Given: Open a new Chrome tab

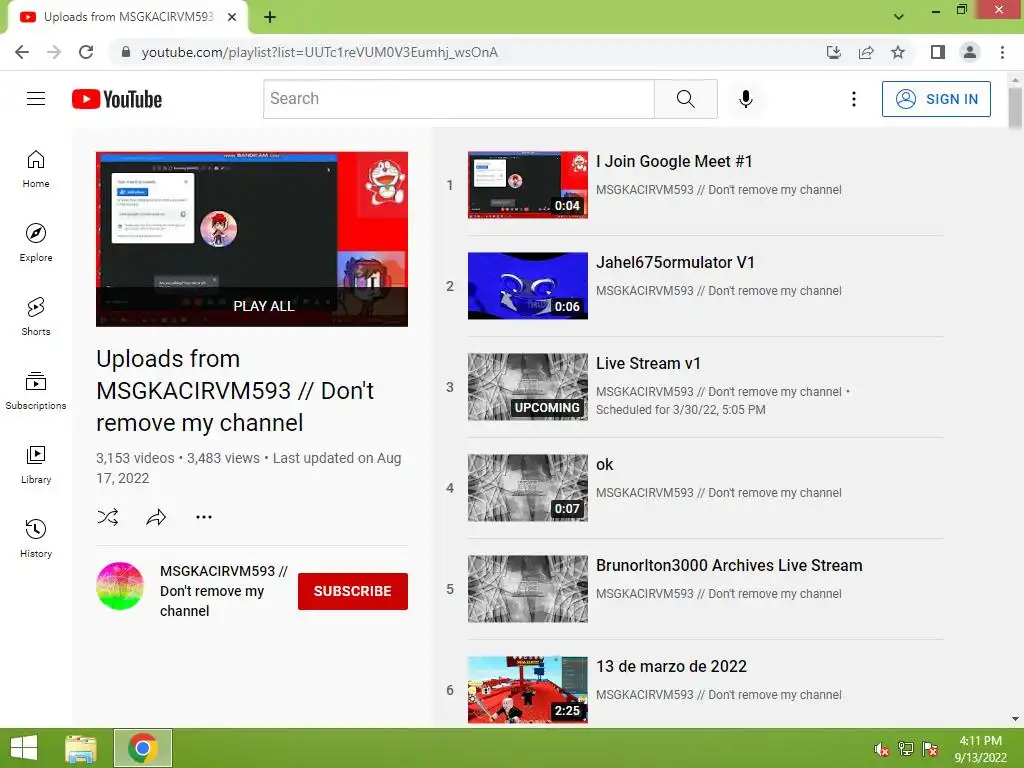Looking at the screenshot, I should click(270, 17).
